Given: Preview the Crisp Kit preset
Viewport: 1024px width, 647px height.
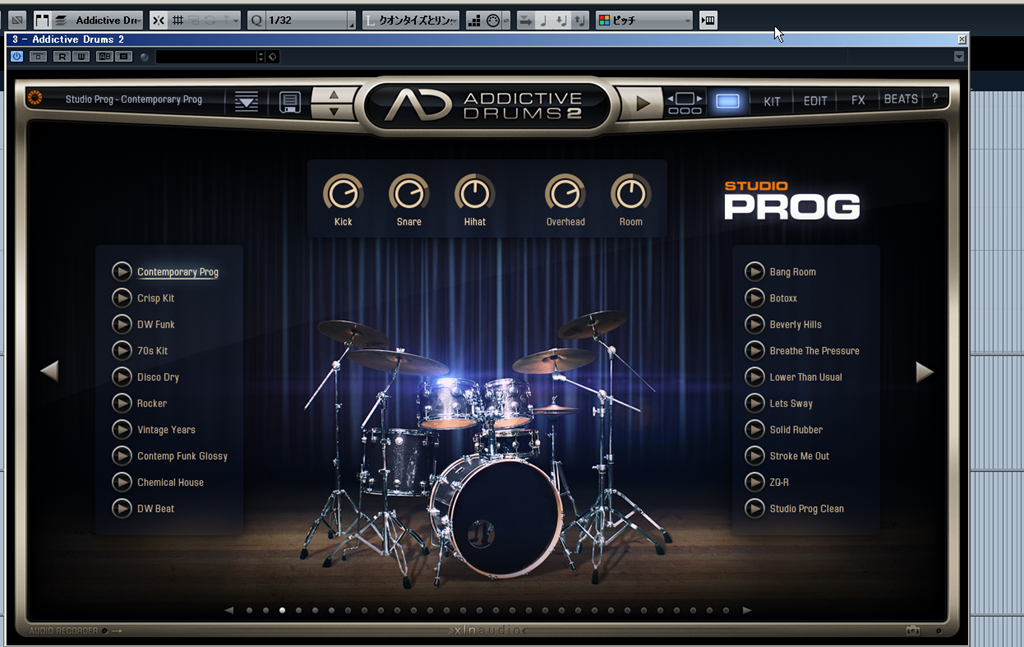Looking at the screenshot, I should 121,298.
